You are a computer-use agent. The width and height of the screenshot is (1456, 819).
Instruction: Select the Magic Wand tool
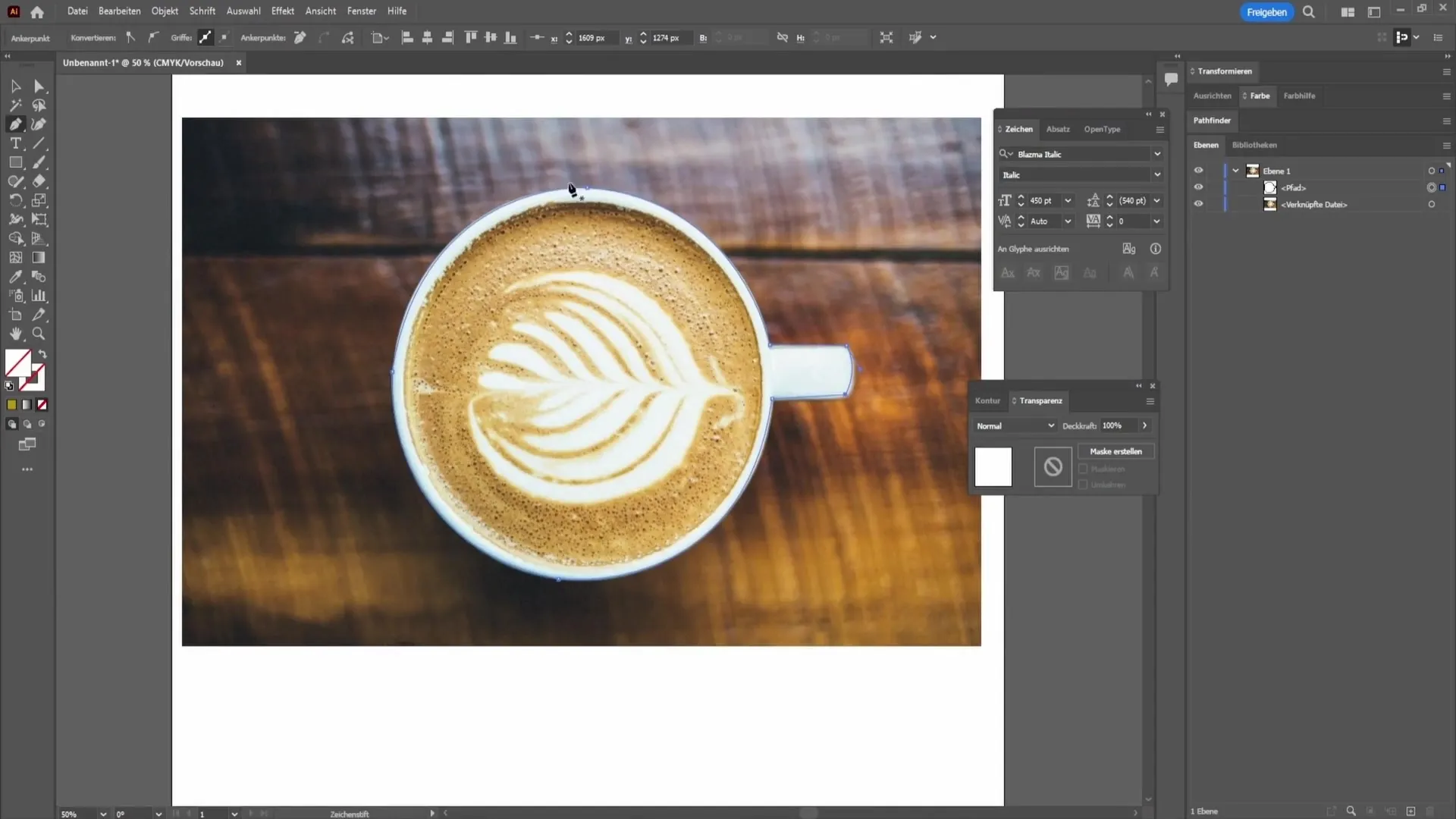point(15,105)
